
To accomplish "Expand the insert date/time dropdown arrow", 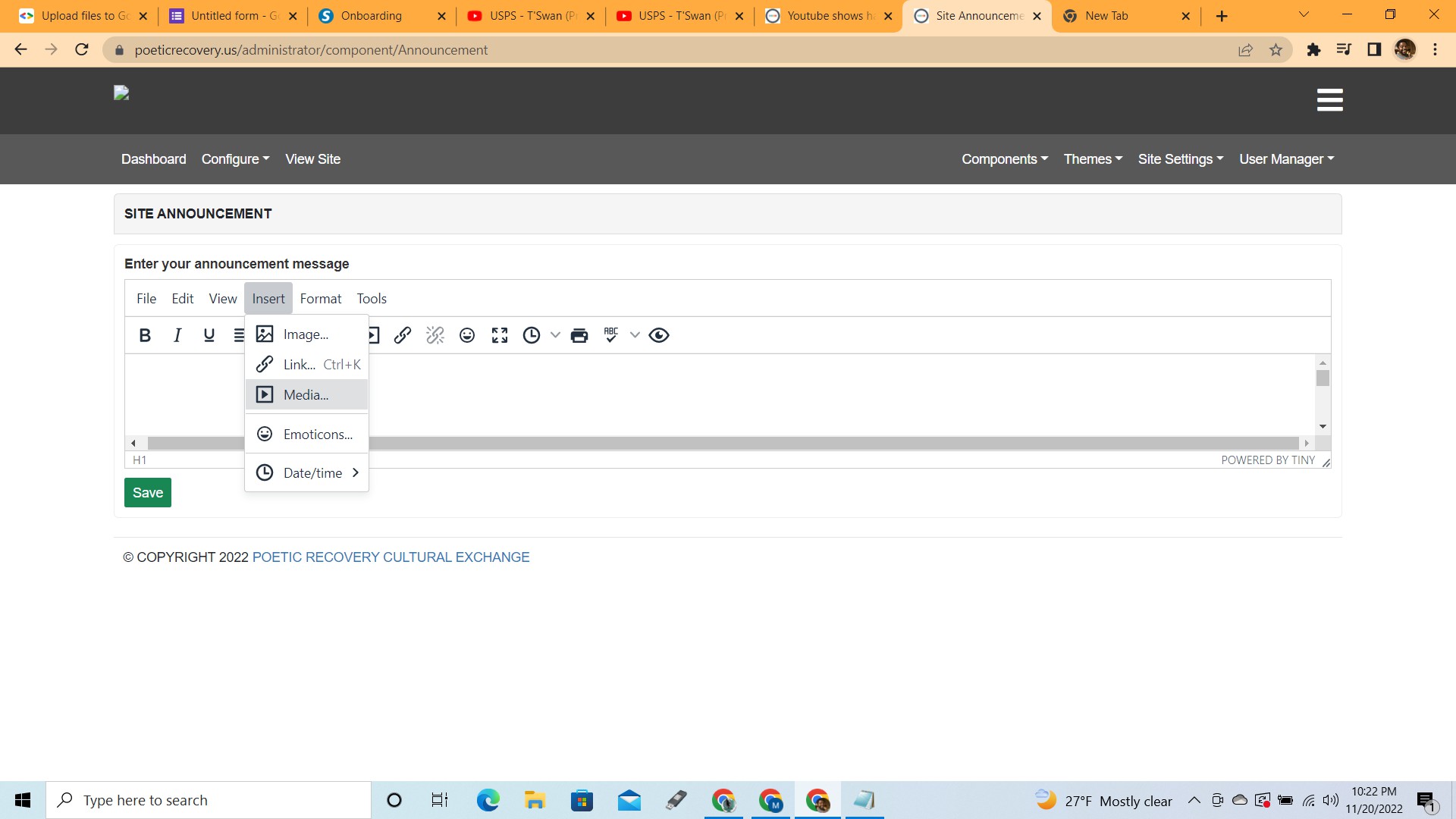I will point(555,335).
